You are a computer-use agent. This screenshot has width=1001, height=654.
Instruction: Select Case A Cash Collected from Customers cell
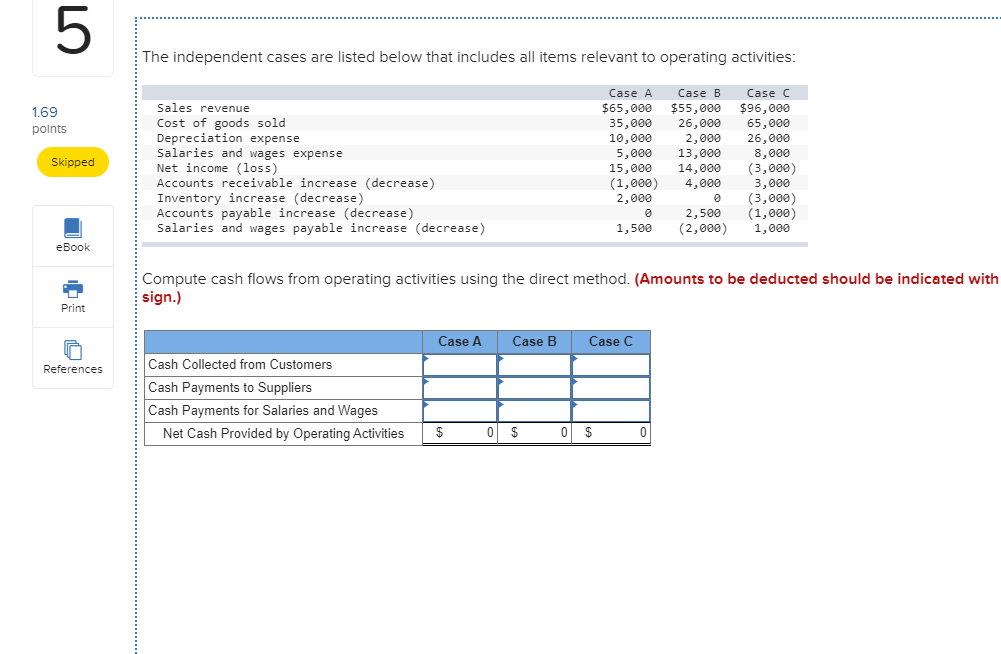click(x=460, y=365)
